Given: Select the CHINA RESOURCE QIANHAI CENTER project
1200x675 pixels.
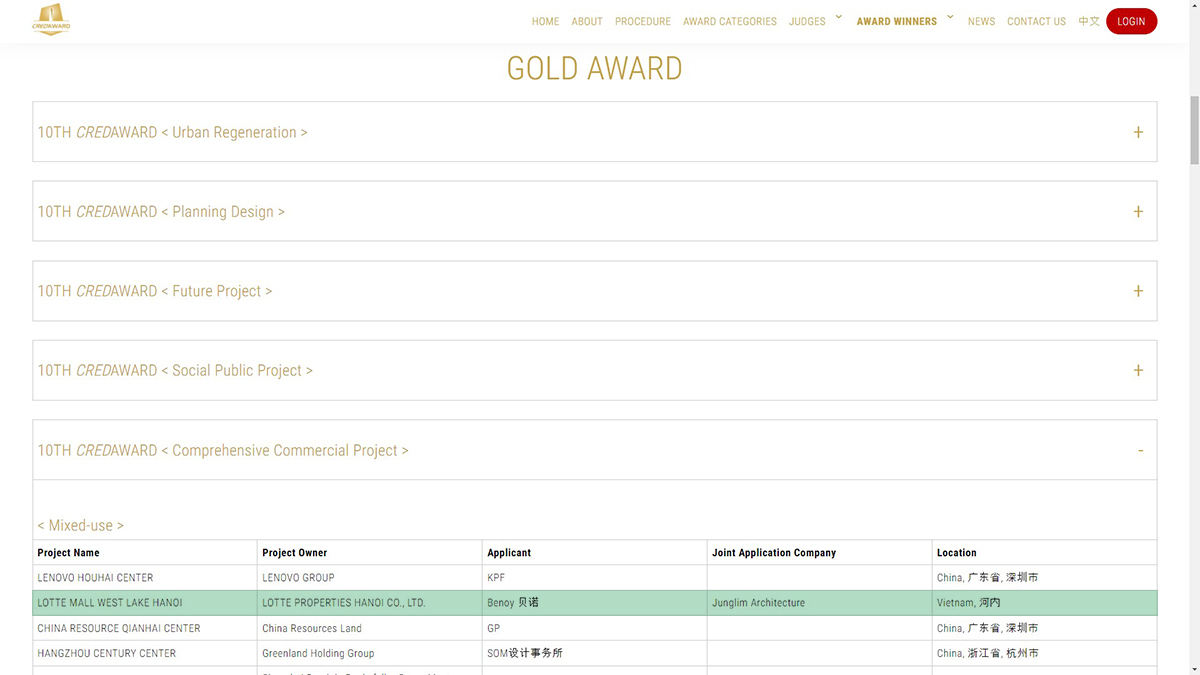Looking at the screenshot, I should pyautogui.click(x=119, y=628).
